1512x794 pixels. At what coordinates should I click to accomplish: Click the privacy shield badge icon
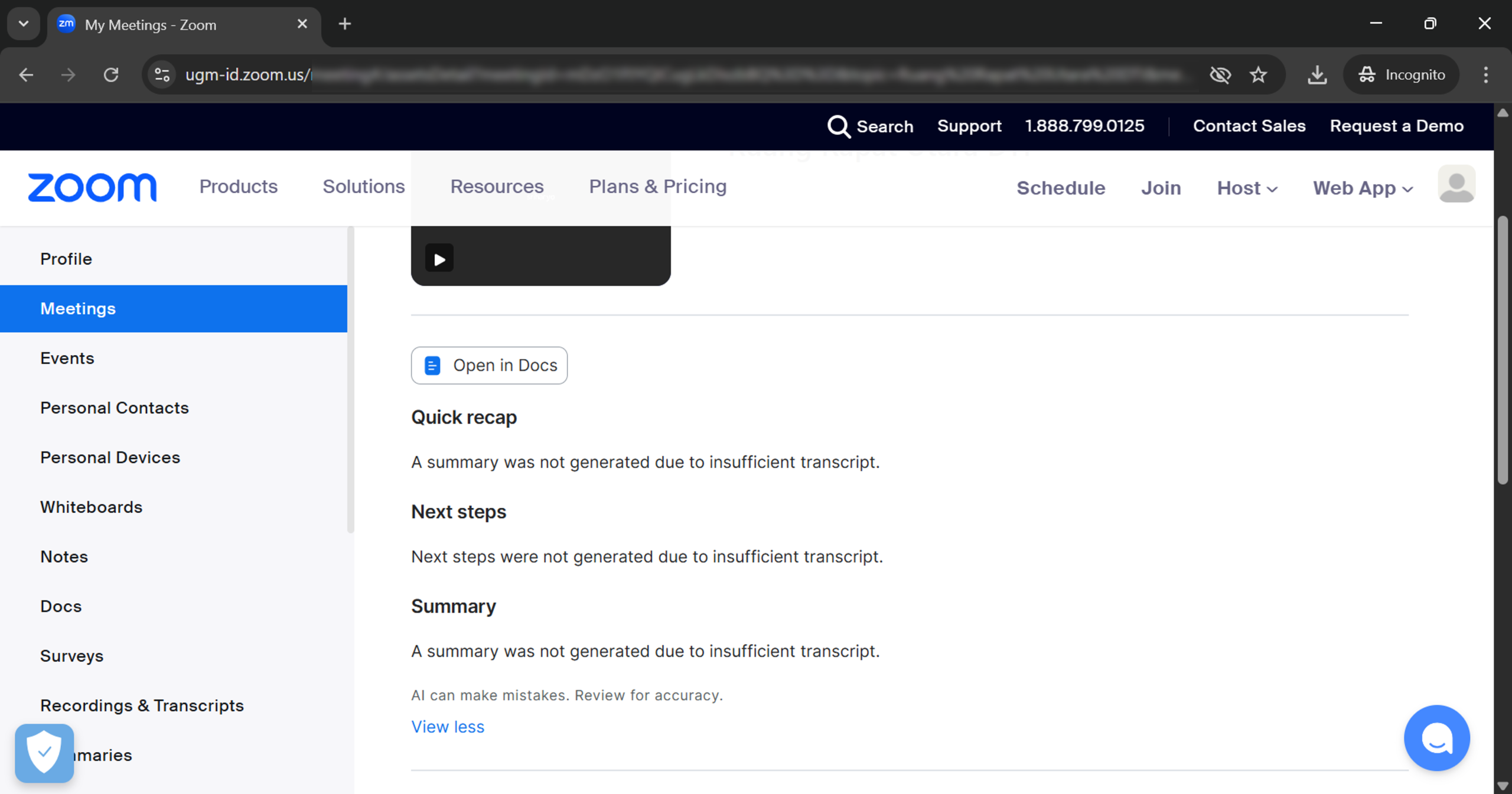pos(44,753)
